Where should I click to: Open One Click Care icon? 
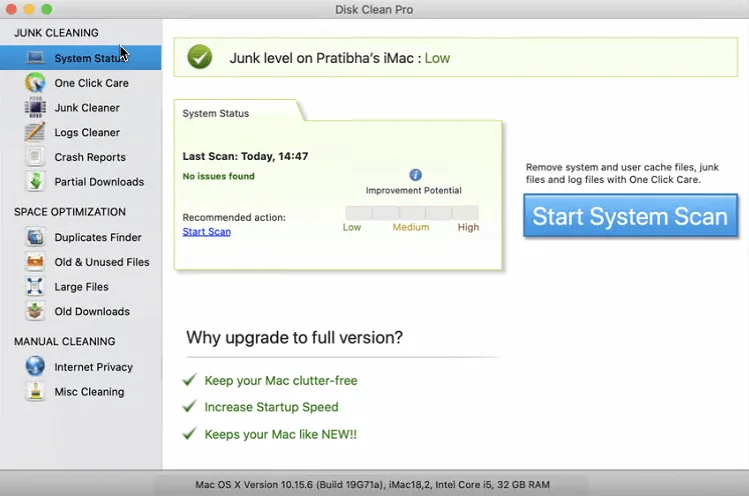tap(35, 83)
